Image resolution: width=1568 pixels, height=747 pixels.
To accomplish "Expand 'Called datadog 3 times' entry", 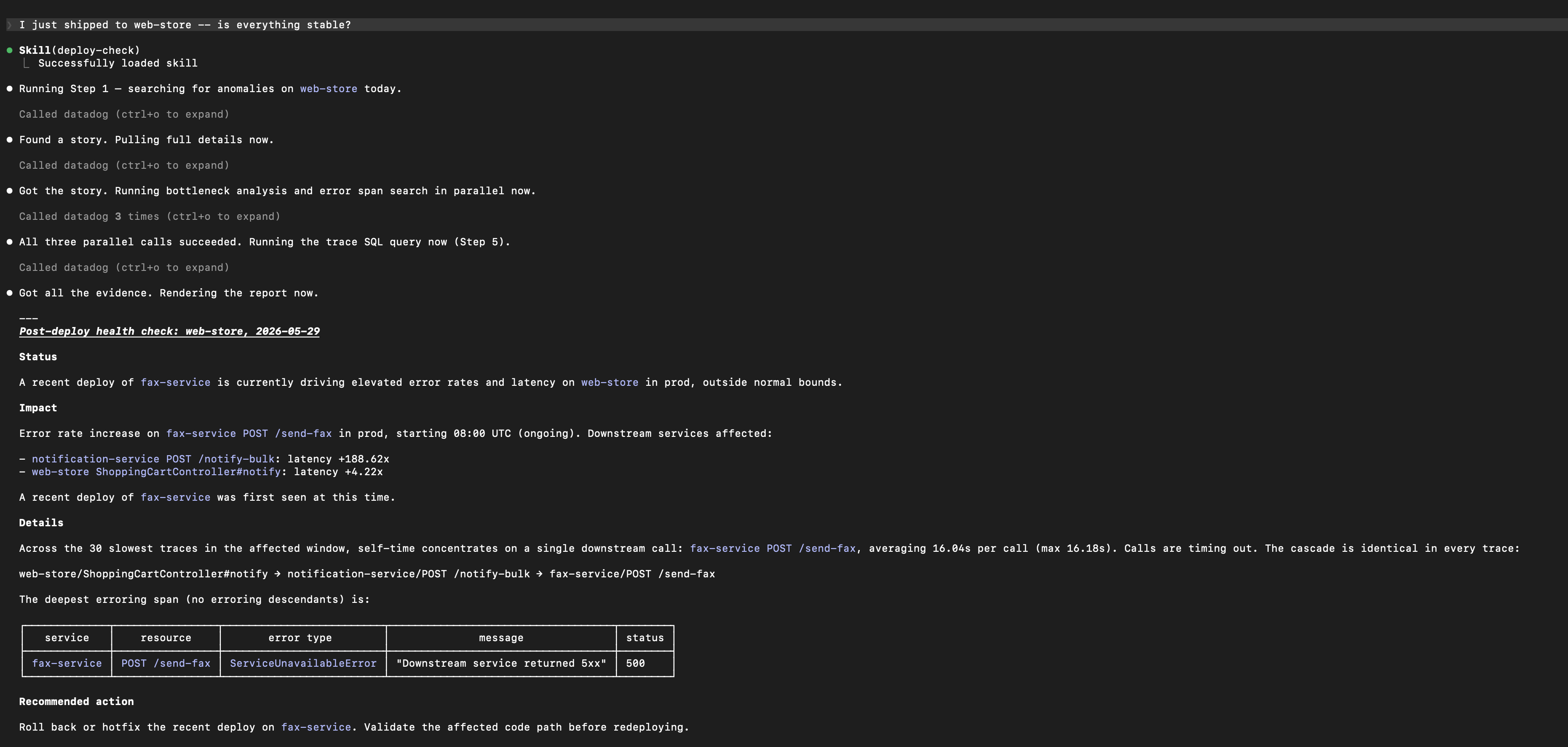I will click(x=150, y=217).
